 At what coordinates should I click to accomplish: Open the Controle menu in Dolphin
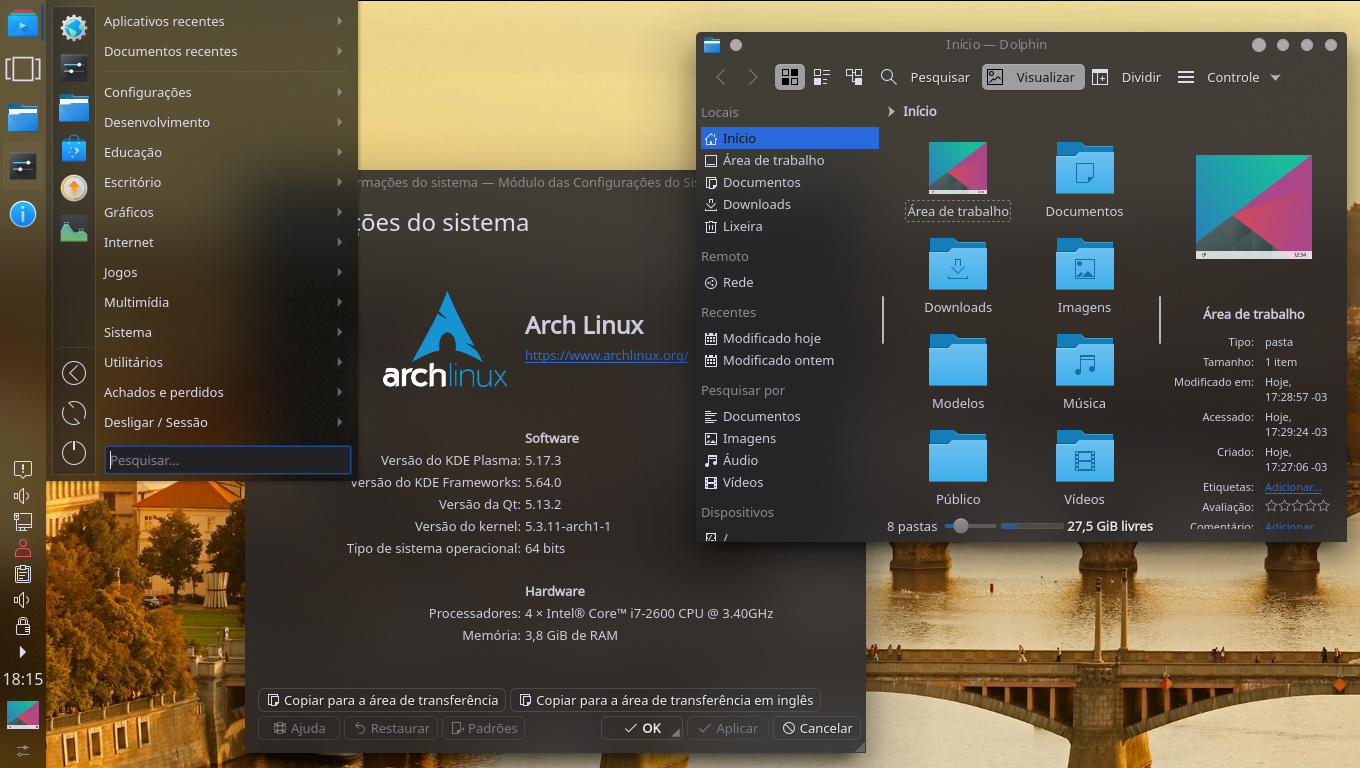1229,77
